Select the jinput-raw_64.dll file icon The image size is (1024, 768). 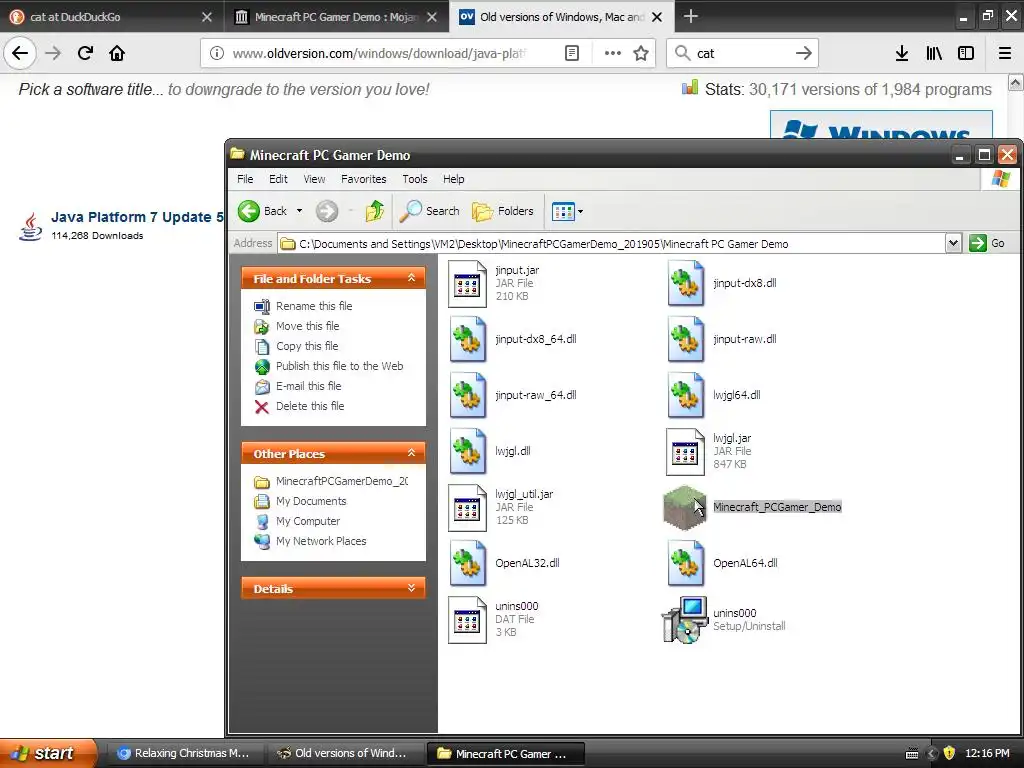(x=467, y=396)
